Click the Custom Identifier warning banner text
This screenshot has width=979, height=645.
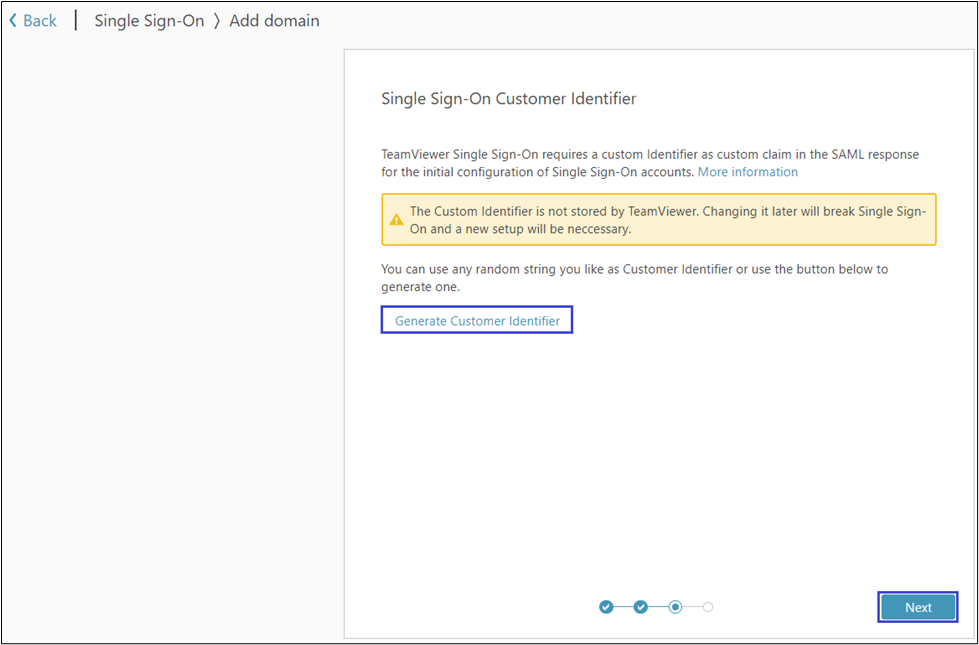[668, 220]
